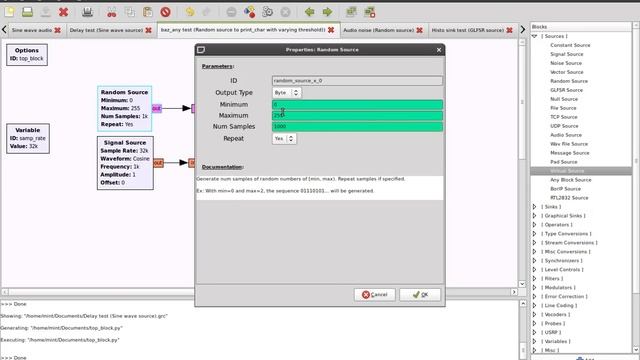Image resolution: width=640 pixels, height=360 pixels.
Task: Generate the flow graph toolbar icon
Action: point(249,12)
